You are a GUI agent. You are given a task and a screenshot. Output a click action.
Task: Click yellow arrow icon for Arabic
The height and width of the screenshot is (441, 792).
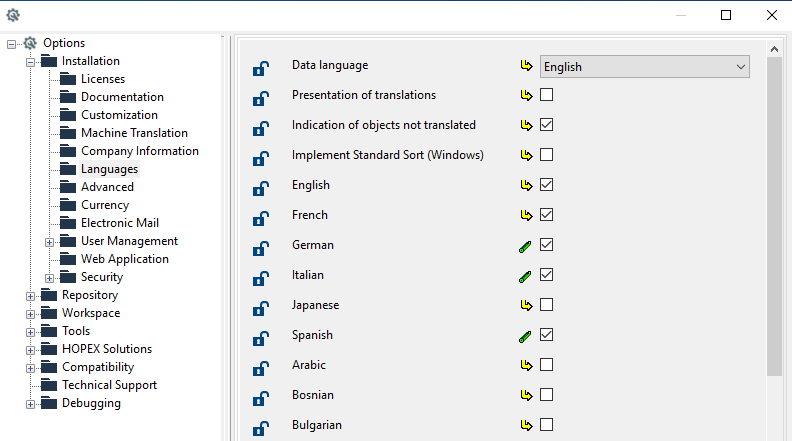point(526,366)
